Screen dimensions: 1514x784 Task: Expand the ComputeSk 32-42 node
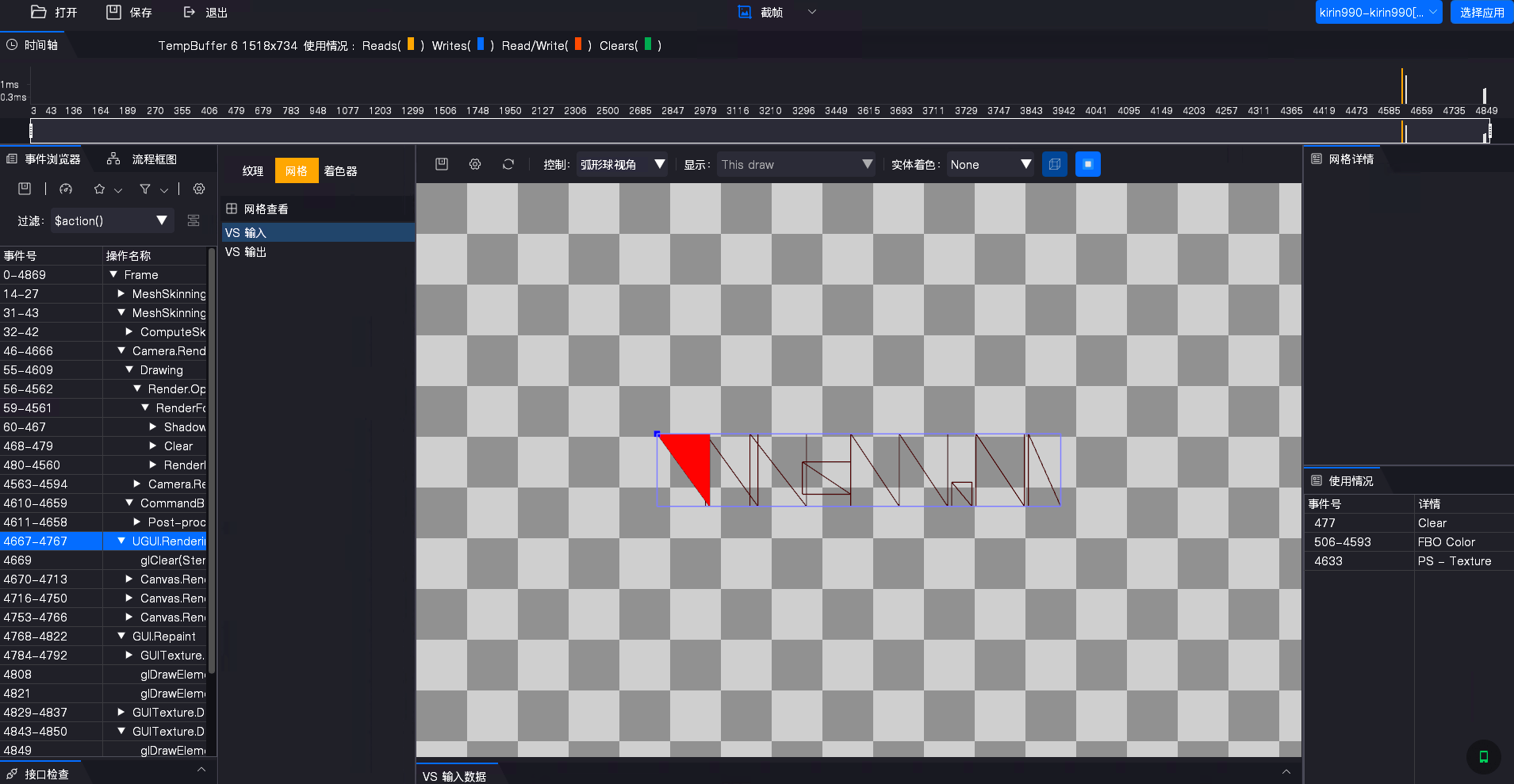coord(129,331)
